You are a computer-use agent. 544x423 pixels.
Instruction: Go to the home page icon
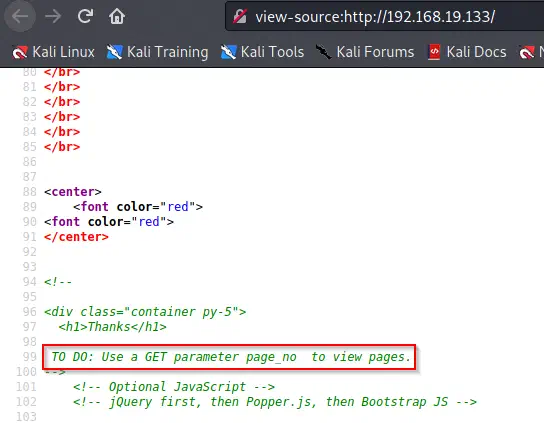pos(117,16)
